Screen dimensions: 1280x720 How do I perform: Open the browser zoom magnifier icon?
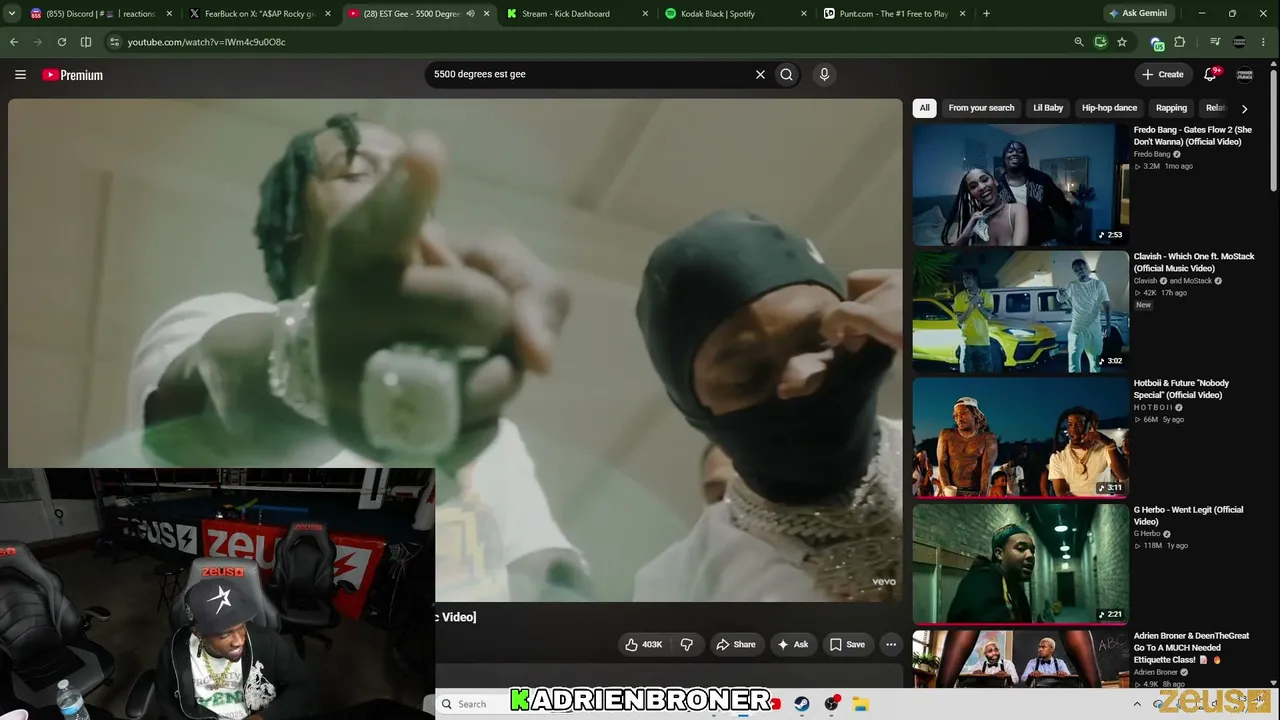1078,42
